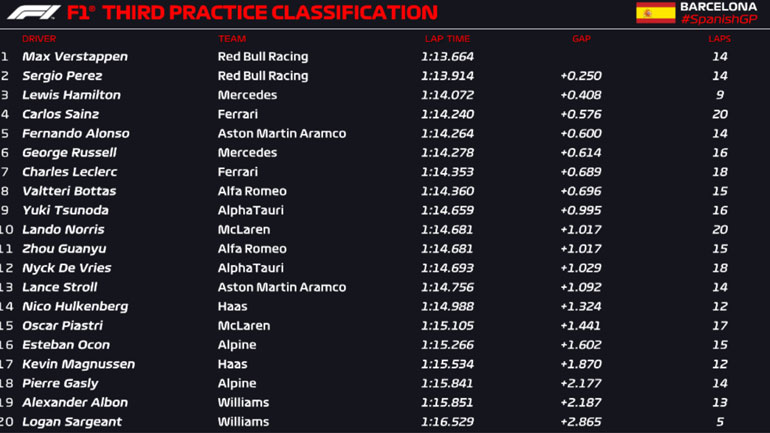This screenshot has width=770, height=433.
Task: Select the BARCELONA location label
Action: (x=718, y=7)
